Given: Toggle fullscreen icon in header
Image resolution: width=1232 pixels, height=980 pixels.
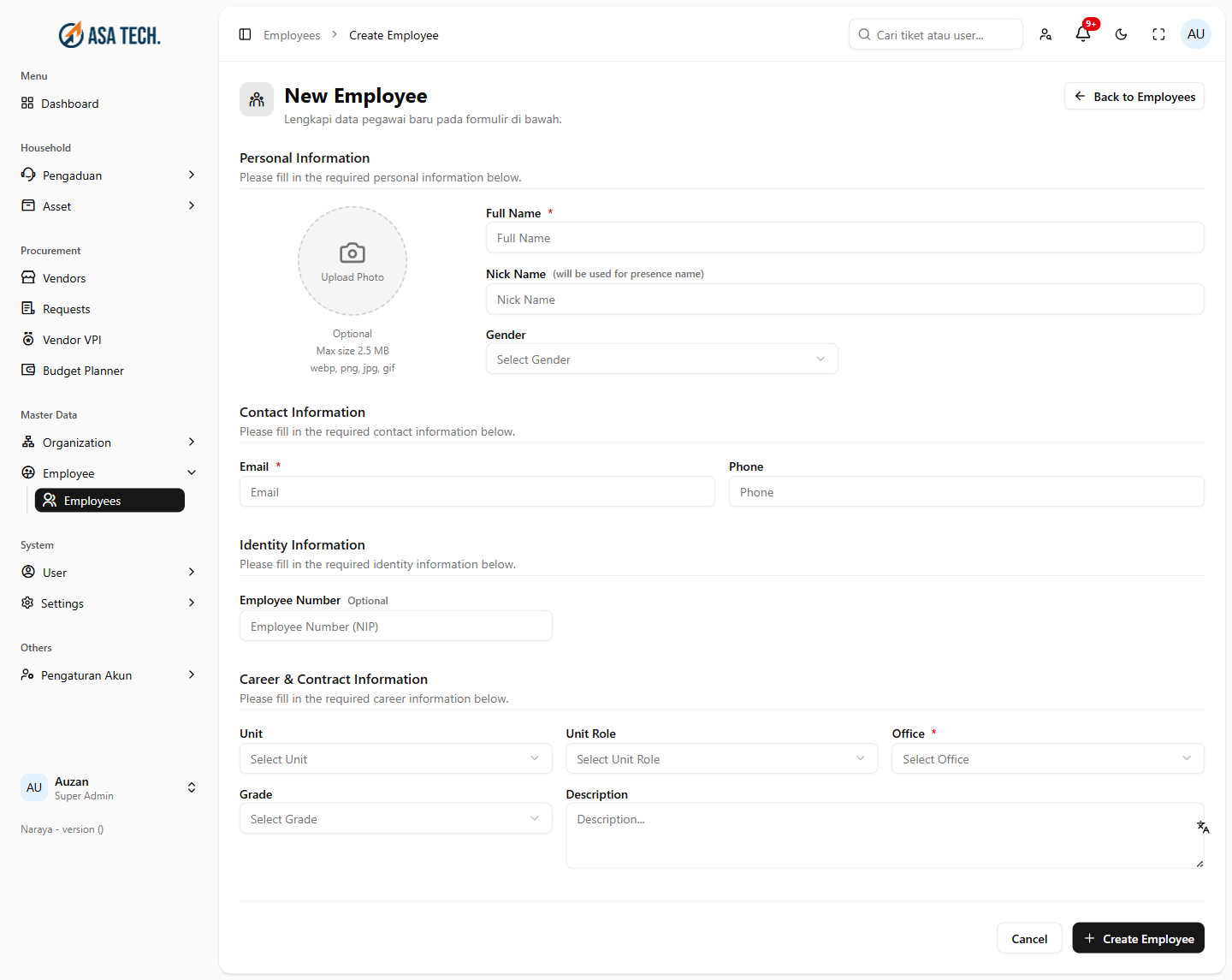Looking at the screenshot, I should [x=1158, y=34].
